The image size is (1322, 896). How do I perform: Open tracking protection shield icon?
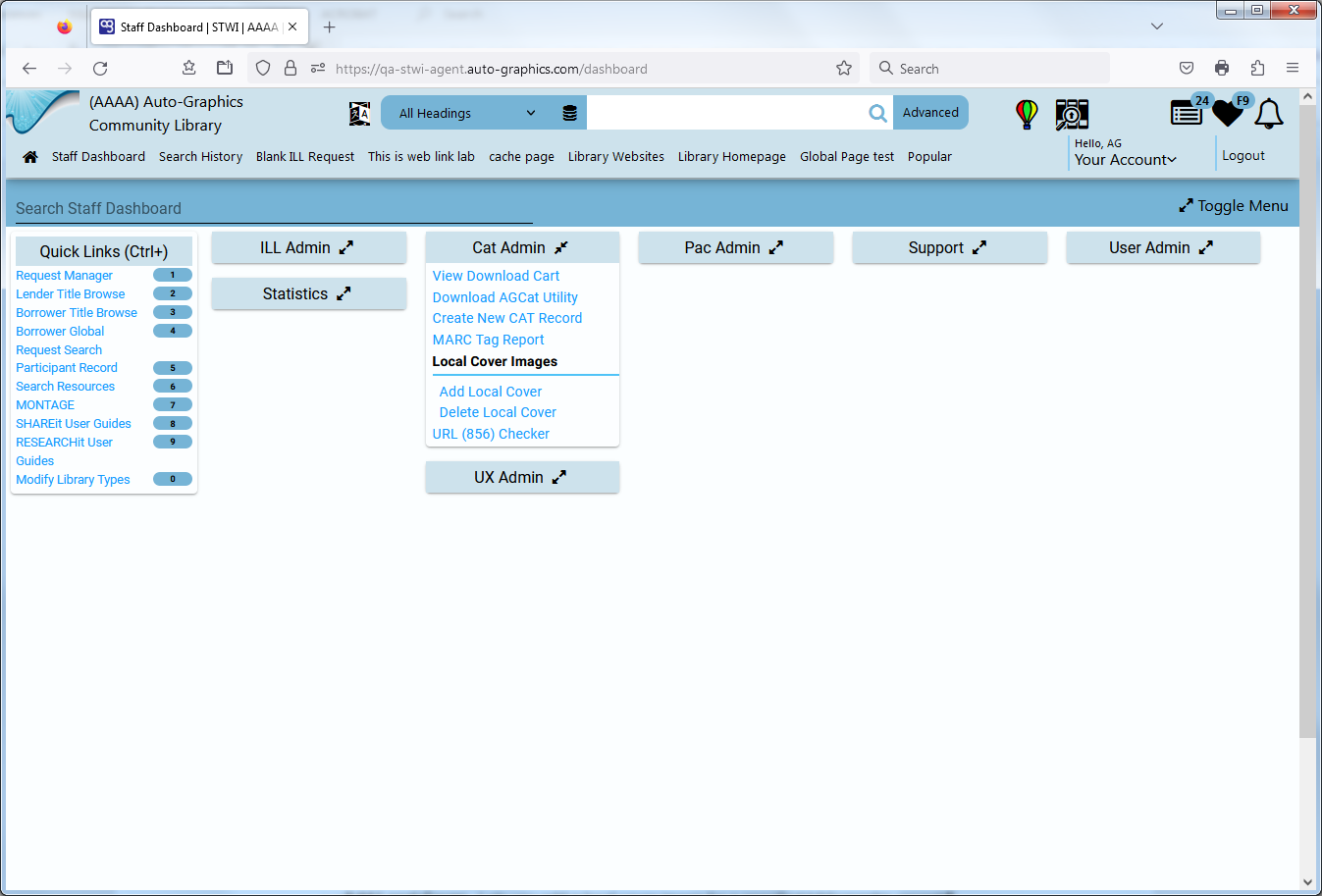point(263,69)
